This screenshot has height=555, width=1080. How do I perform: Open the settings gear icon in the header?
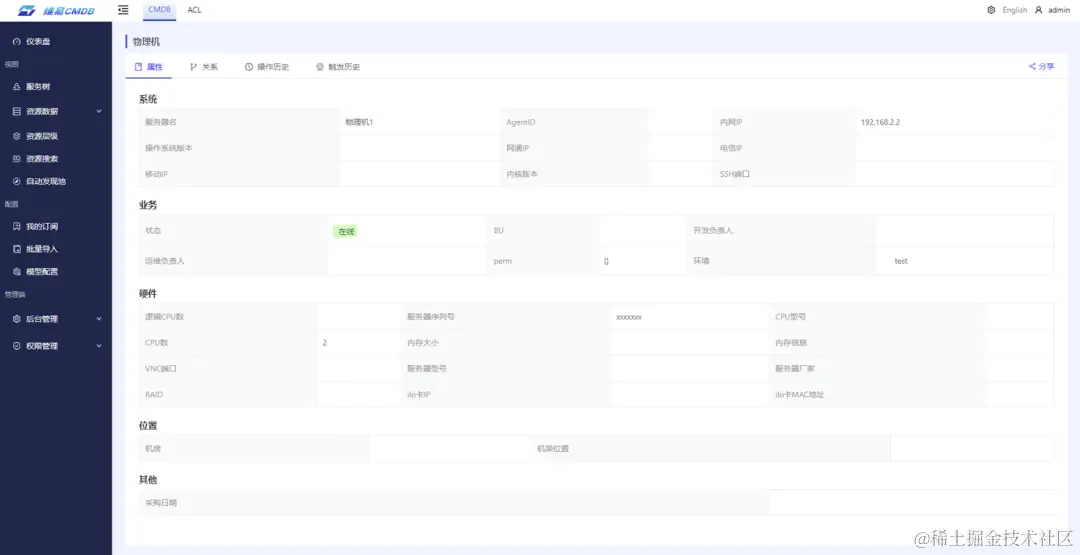tap(991, 10)
